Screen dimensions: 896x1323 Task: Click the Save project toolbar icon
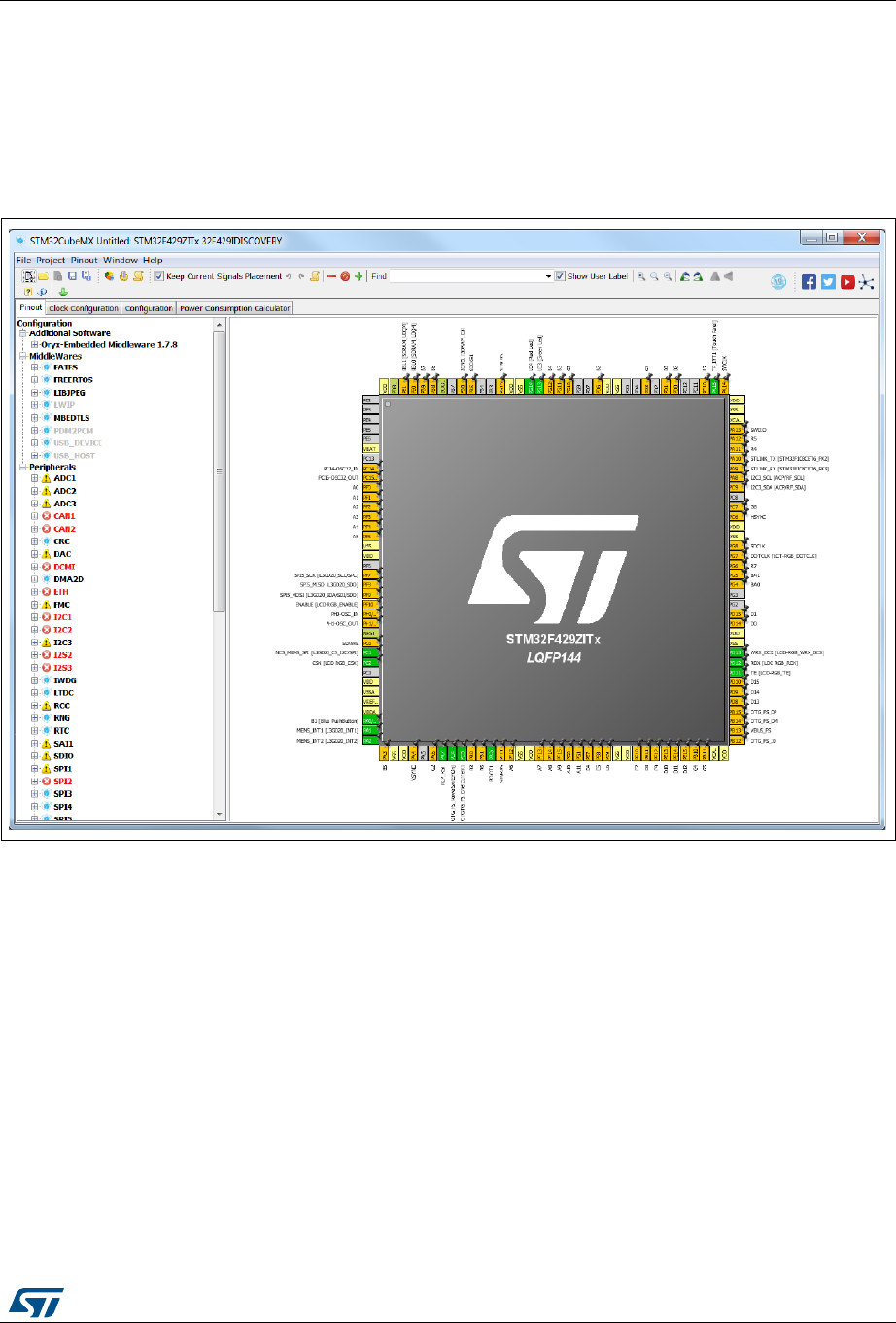(x=73, y=277)
